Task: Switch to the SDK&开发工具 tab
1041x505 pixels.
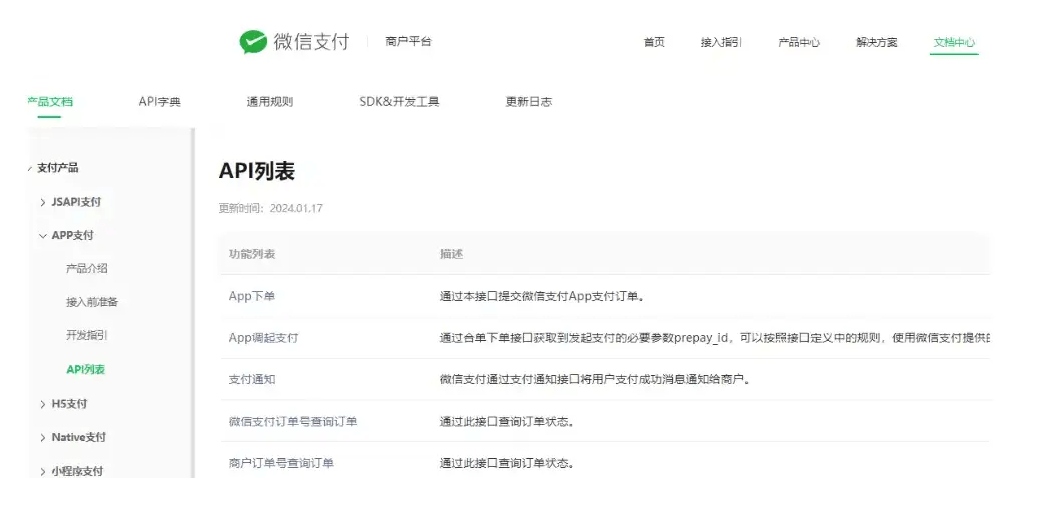Action: click(x=400, y=102)
